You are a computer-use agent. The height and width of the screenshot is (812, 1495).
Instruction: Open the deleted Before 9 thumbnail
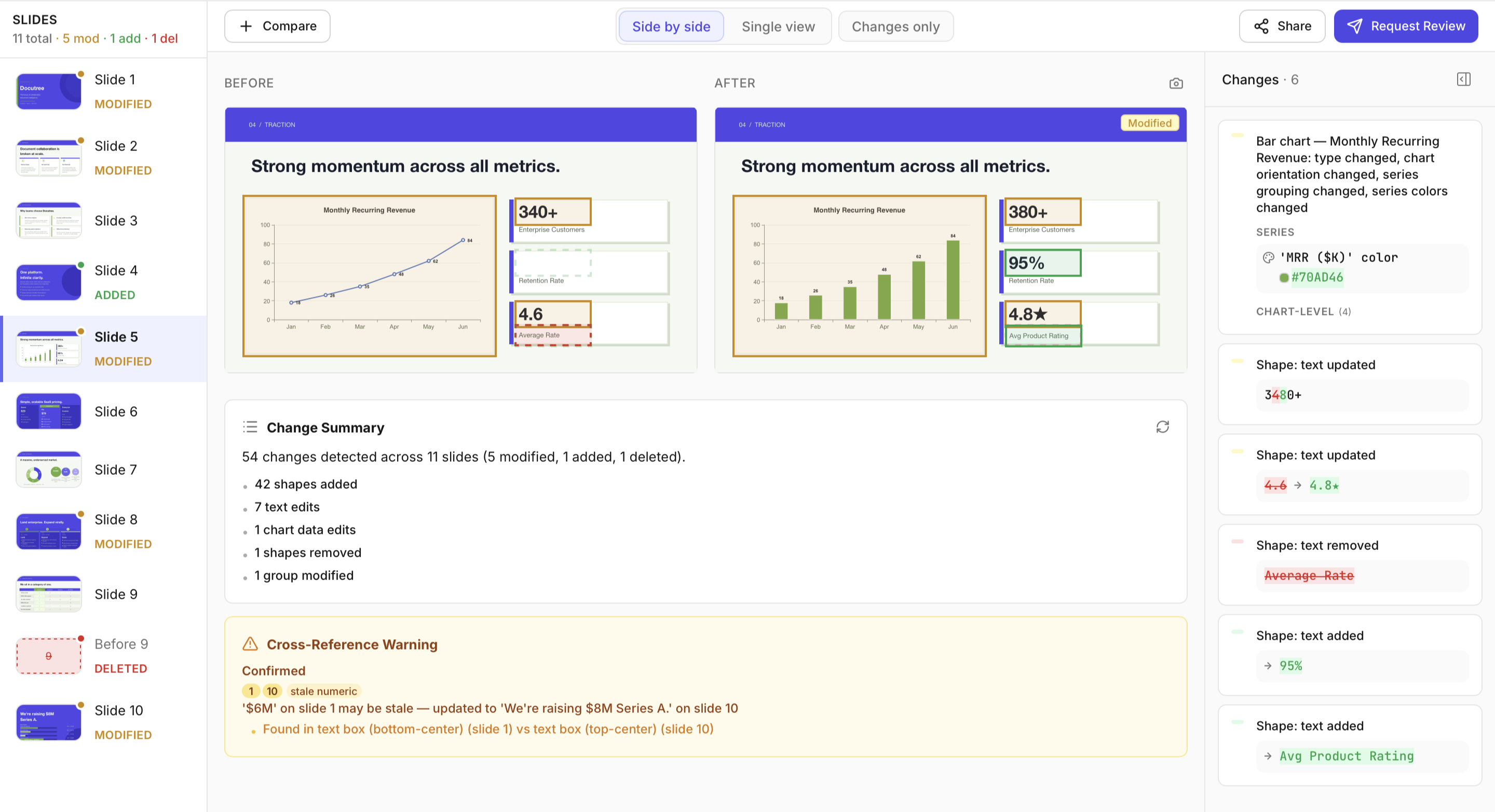49,655
